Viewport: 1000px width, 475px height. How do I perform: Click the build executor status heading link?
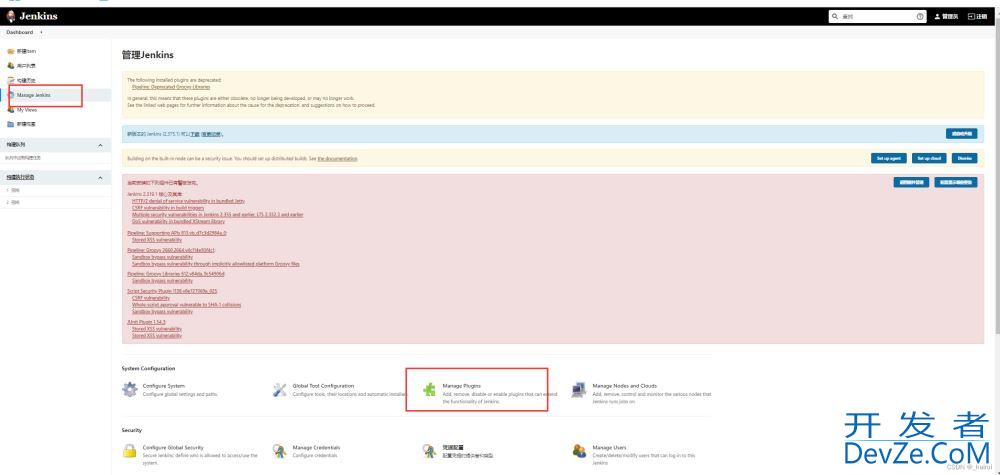coord(20,178)
